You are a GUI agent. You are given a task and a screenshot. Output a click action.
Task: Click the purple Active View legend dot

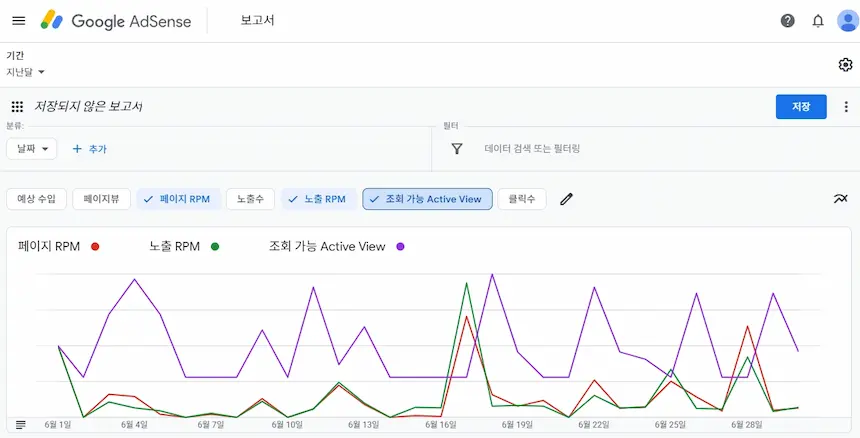click(400, 247)
